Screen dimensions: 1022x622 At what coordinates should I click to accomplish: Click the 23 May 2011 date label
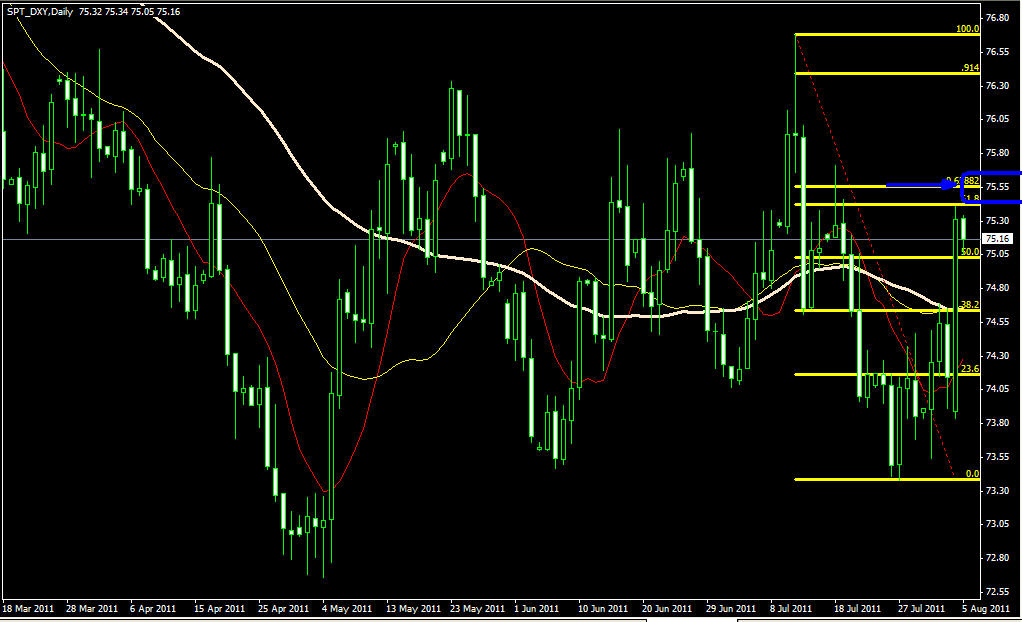click(x=477, y=608)
